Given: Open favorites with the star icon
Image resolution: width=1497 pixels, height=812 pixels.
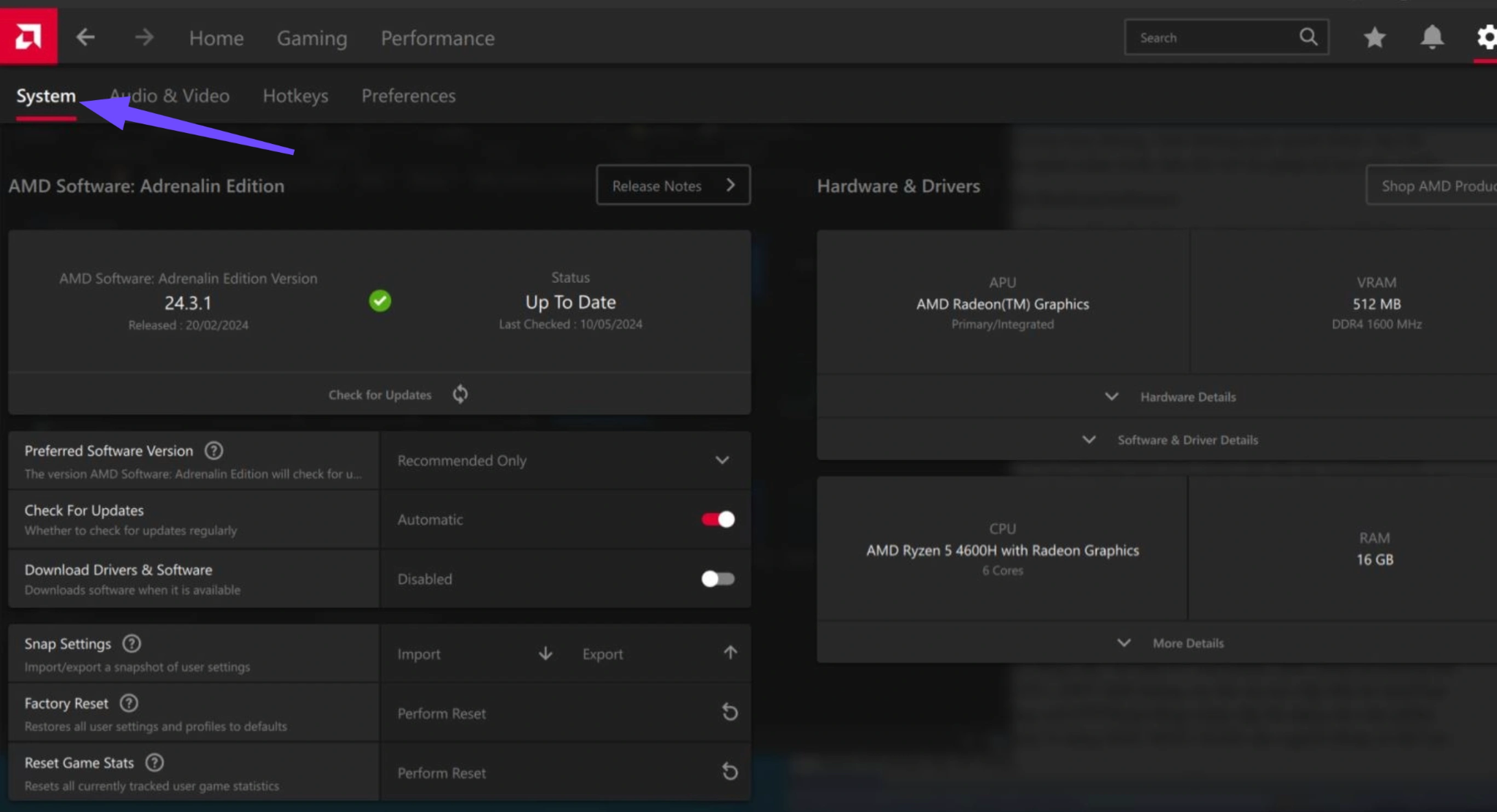Looking at the screenshot, I should point(1374,37).
